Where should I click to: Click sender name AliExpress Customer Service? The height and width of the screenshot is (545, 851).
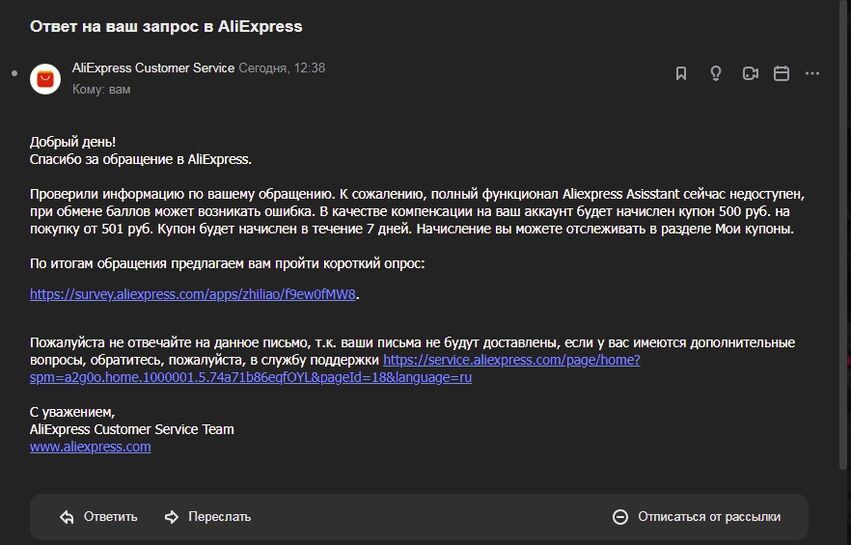pos(153,68)
